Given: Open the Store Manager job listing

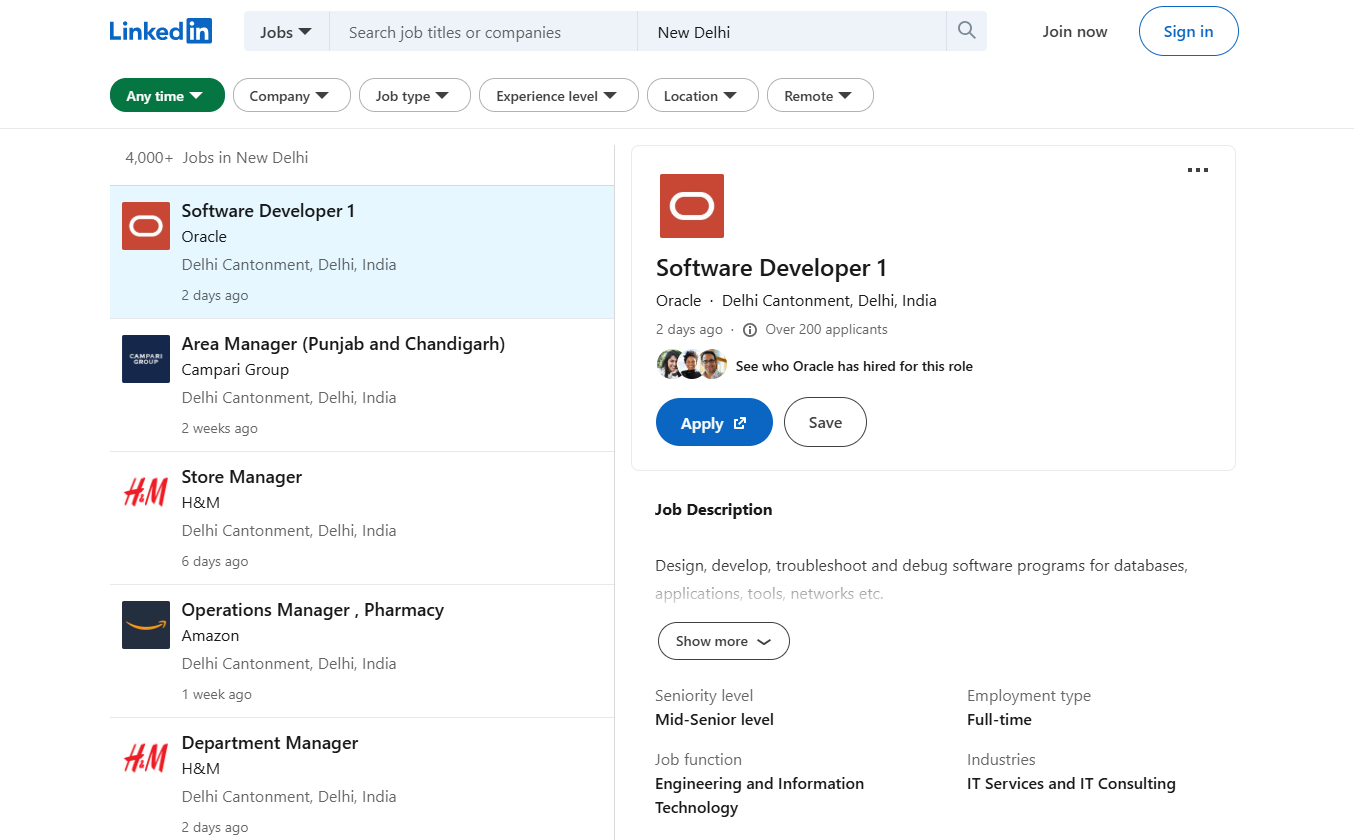Looking at the screenshot, I should click(362, 518).
